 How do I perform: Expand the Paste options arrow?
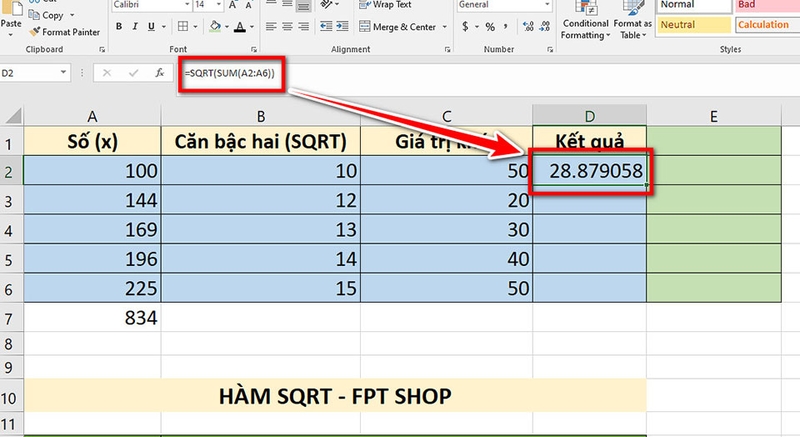click(11, 35)
